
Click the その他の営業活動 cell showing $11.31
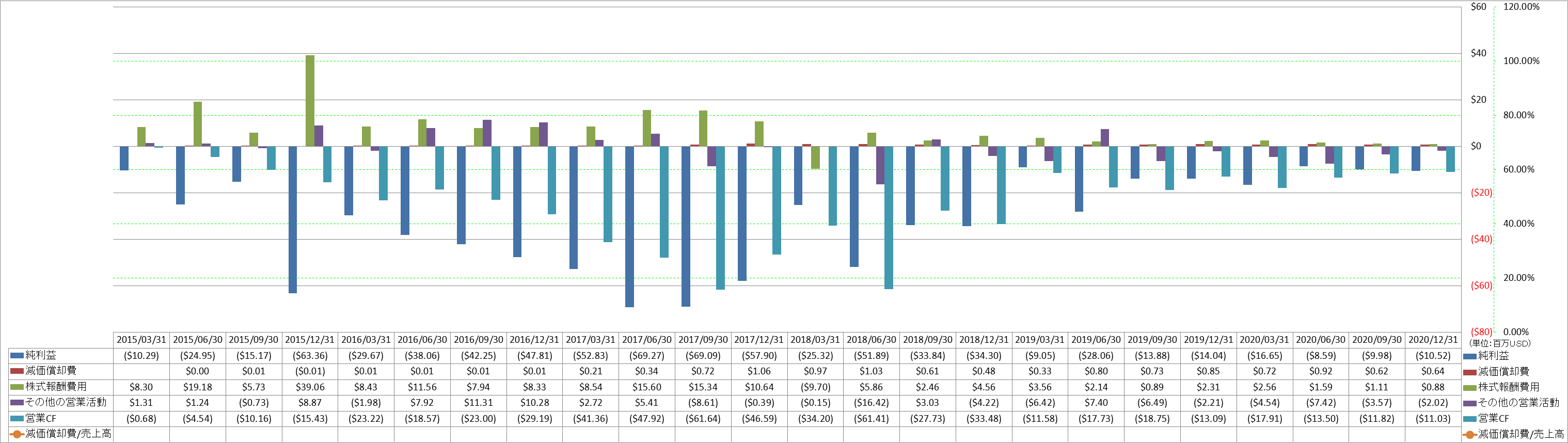tap(478, 403)
